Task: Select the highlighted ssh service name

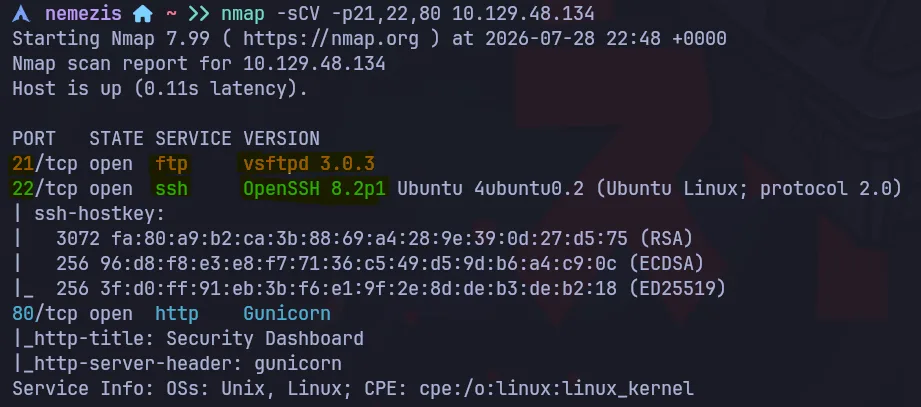Action: click(172, 189)
